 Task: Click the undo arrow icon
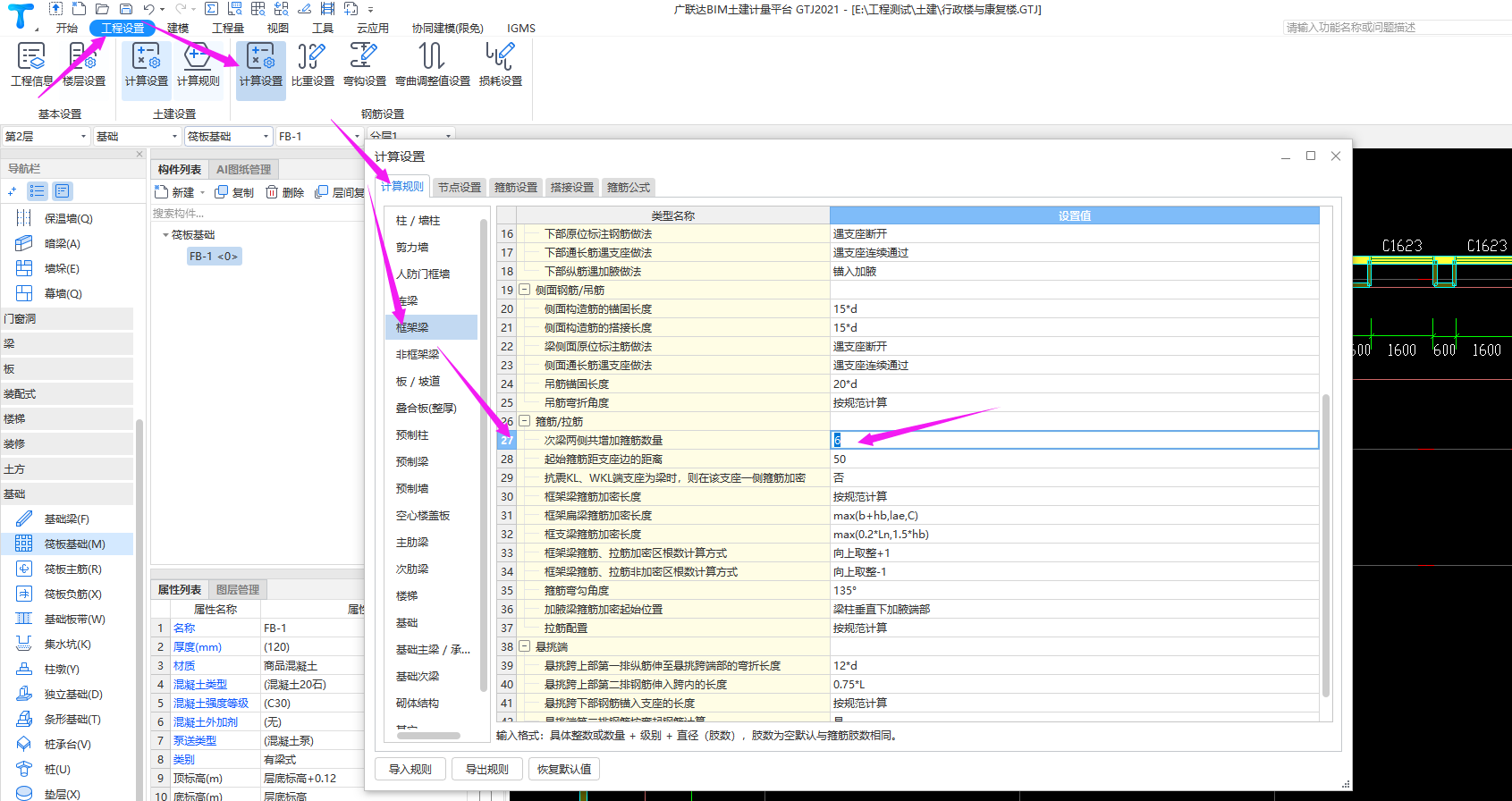click(148, 9)
